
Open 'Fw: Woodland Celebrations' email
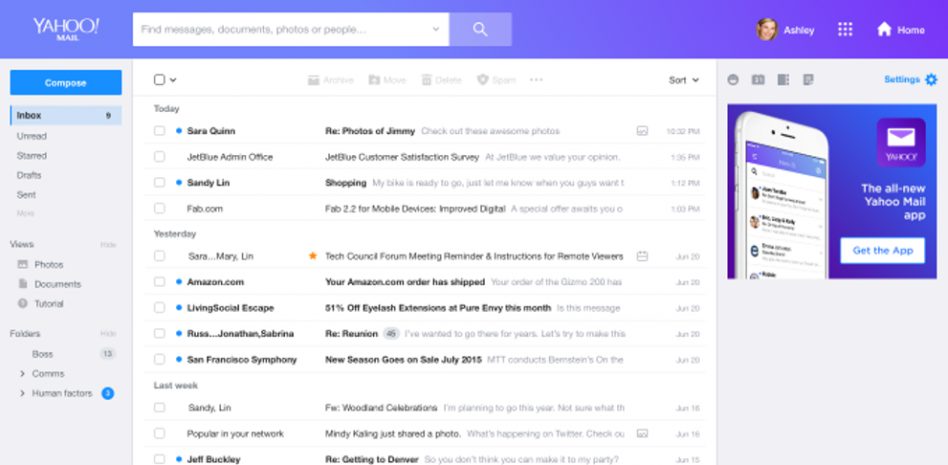point(381,408)
